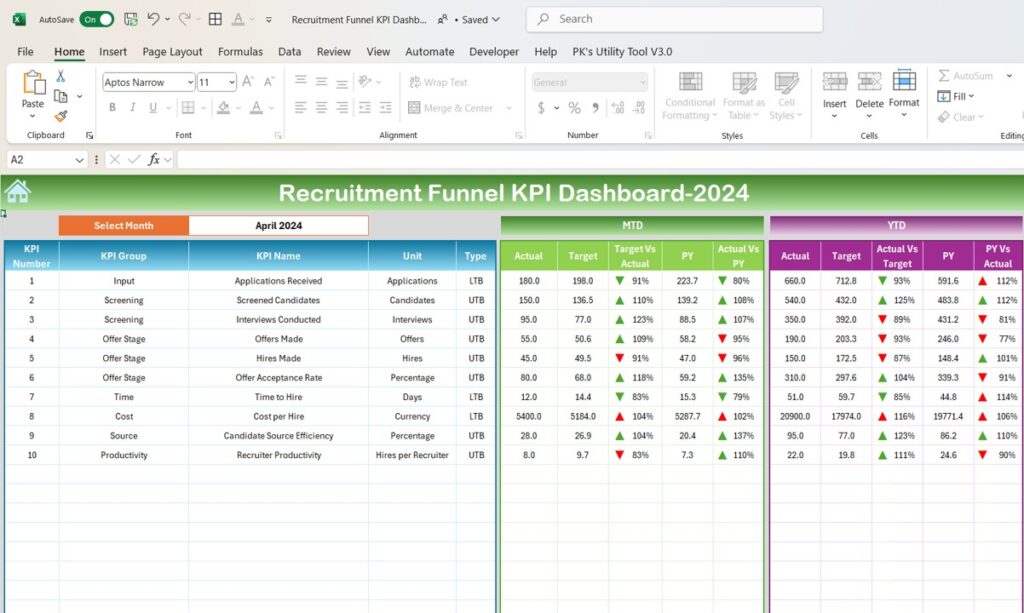Switch to the Insert tab
Image resolution: width=1024 pixels, height=613 pixels.
113,52
